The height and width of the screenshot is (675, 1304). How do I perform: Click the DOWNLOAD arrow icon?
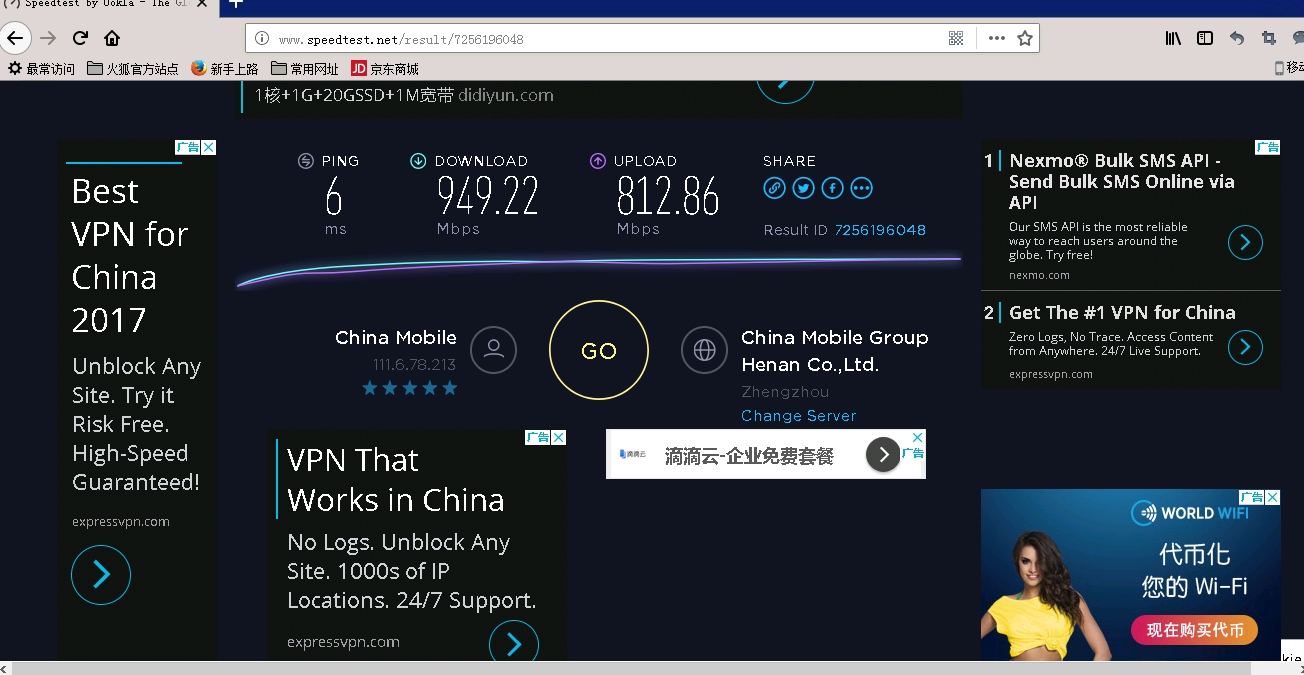pos(418,161)
